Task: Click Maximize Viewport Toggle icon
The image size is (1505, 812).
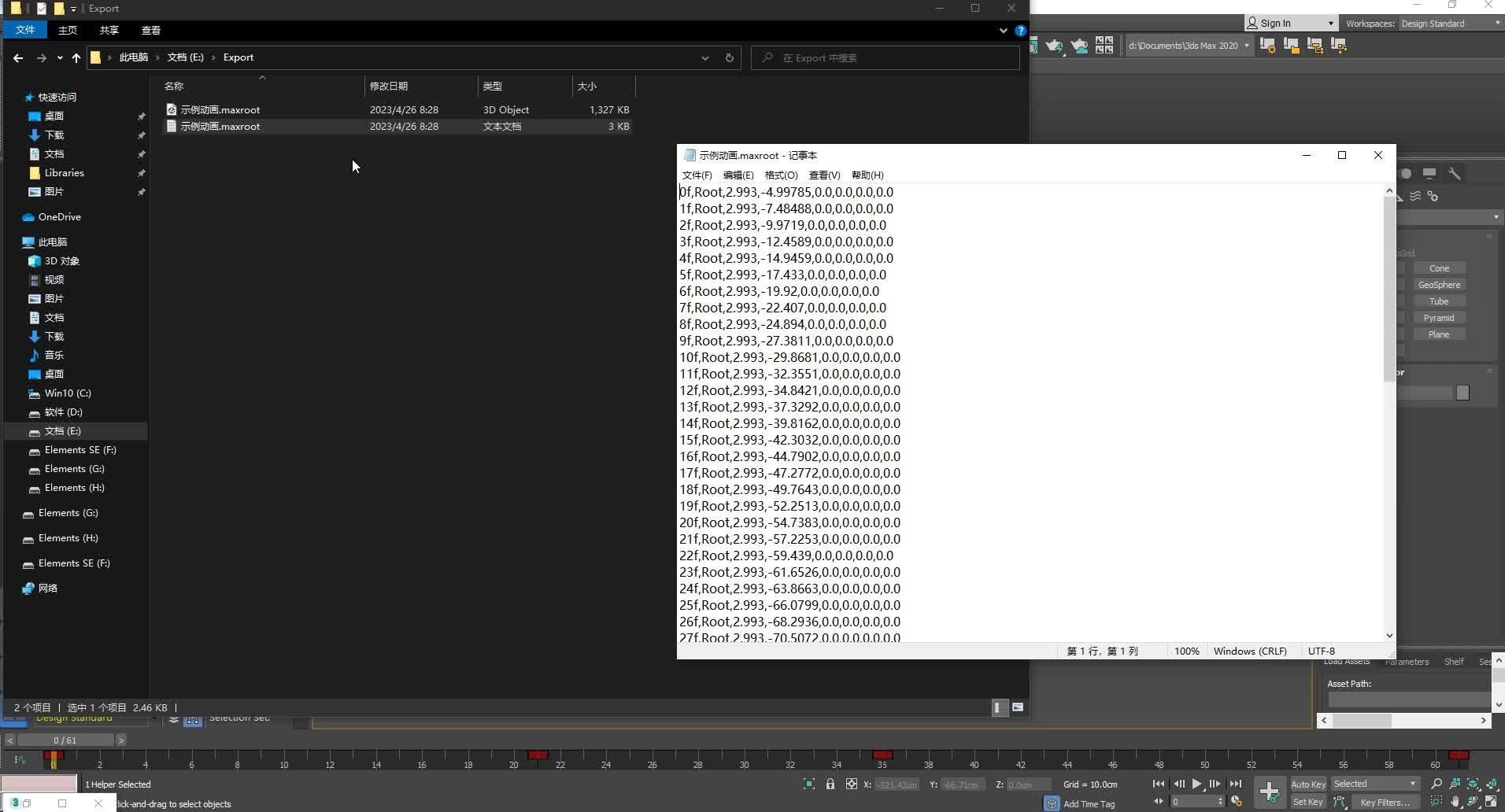Action: click(x=1491, y=802)
